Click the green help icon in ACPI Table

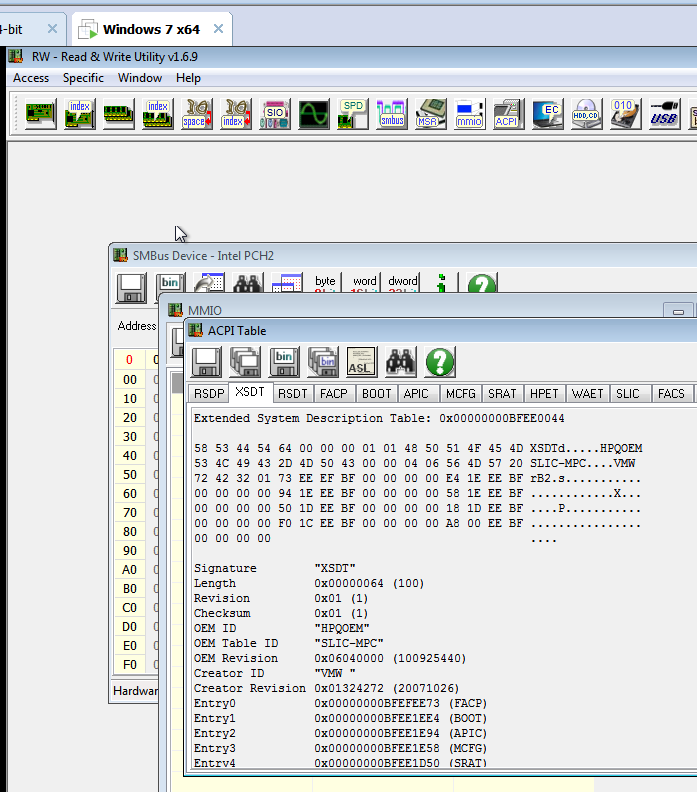point(440,362)
